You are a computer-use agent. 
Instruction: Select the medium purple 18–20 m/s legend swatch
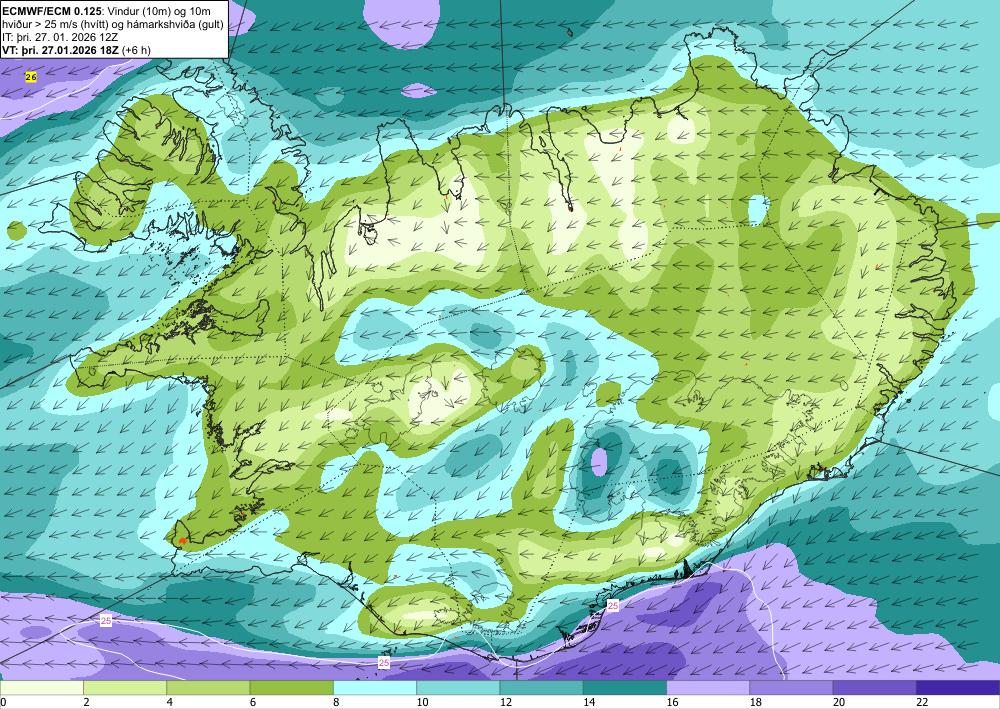point(791,688)
